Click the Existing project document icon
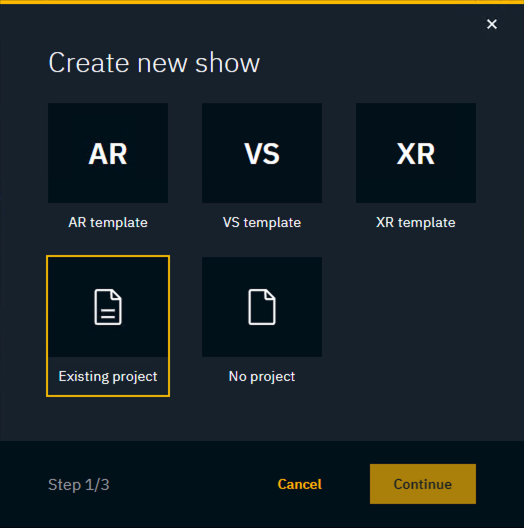Viewport: 524px width, 528px height. point(108,307)
